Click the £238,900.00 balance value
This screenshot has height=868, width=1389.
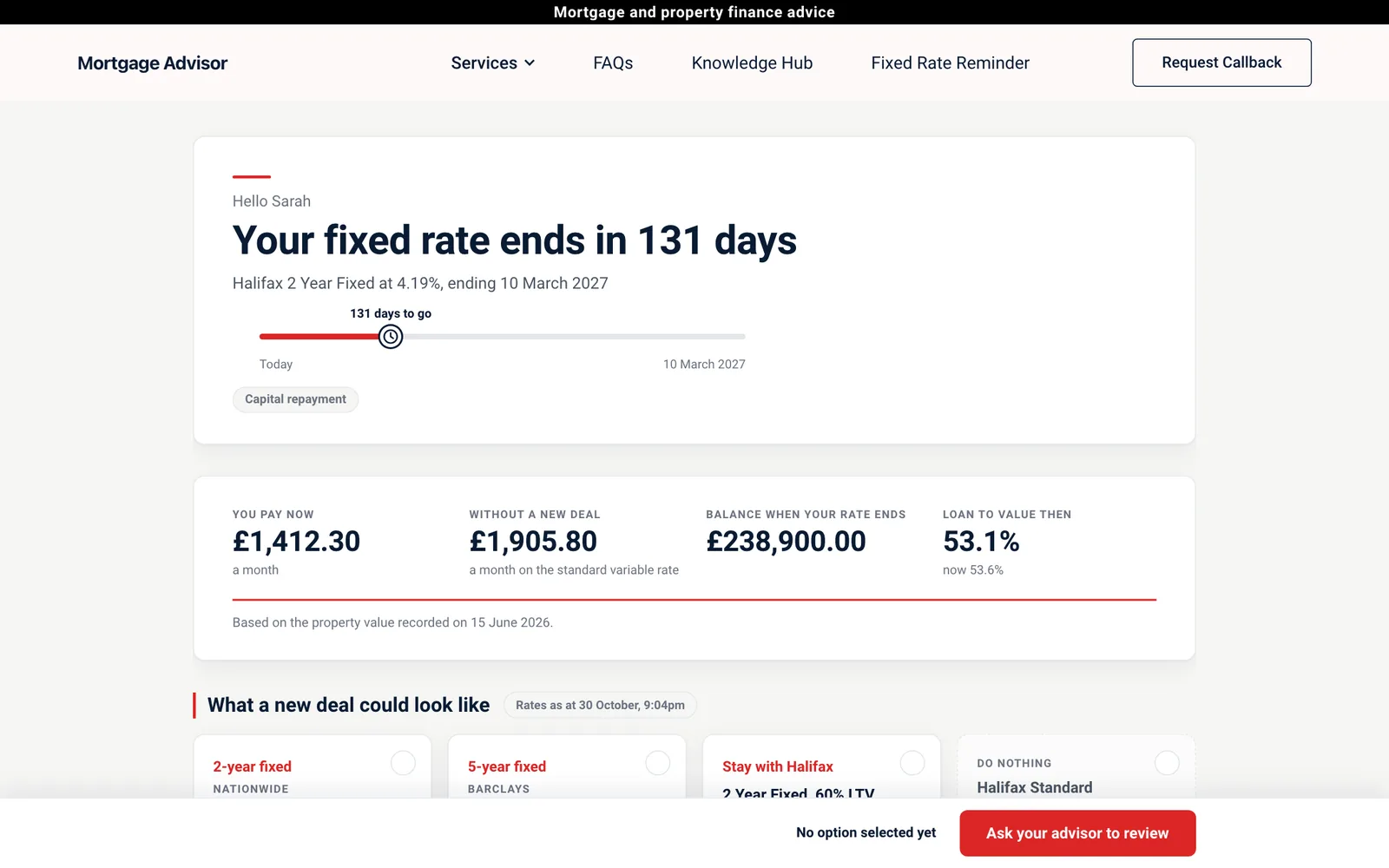click(786, 542)
